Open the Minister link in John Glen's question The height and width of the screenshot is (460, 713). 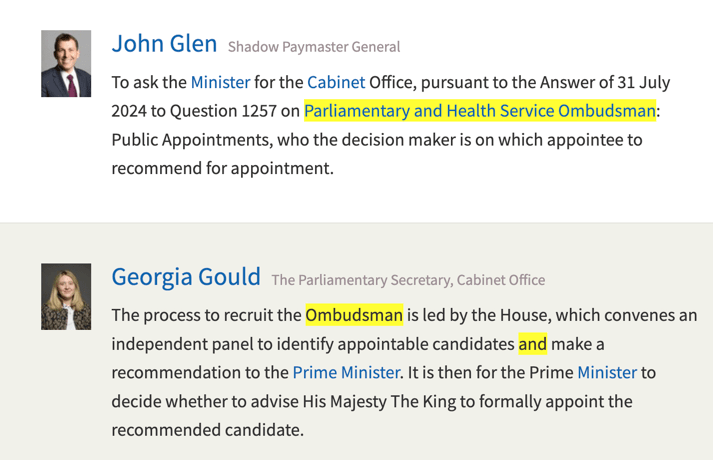click(220, 82)
